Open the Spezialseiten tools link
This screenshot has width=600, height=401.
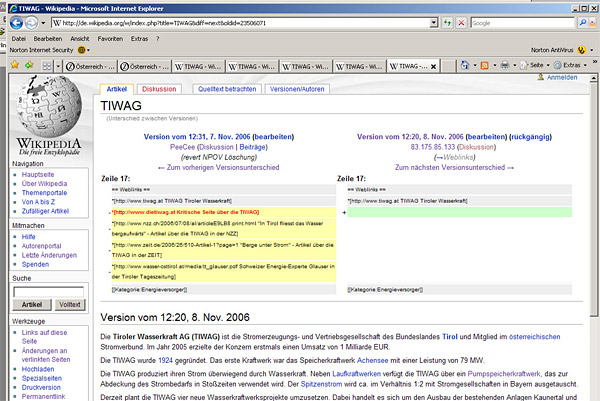coord(42,378)
